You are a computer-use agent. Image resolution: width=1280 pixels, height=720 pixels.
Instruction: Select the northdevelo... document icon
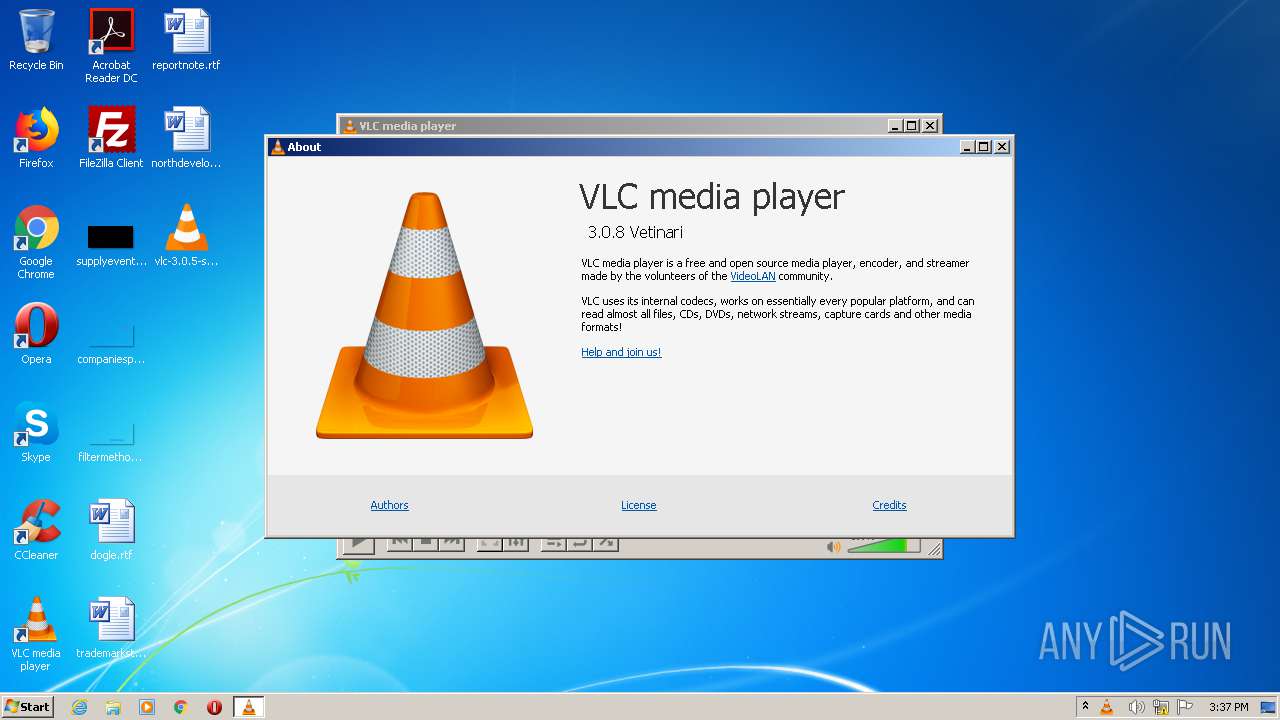(x=186, y=138)
